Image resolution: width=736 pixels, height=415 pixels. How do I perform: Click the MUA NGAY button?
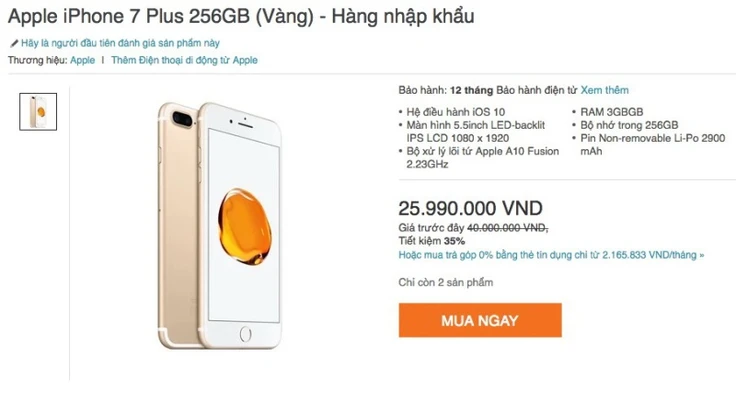(480, 320)
